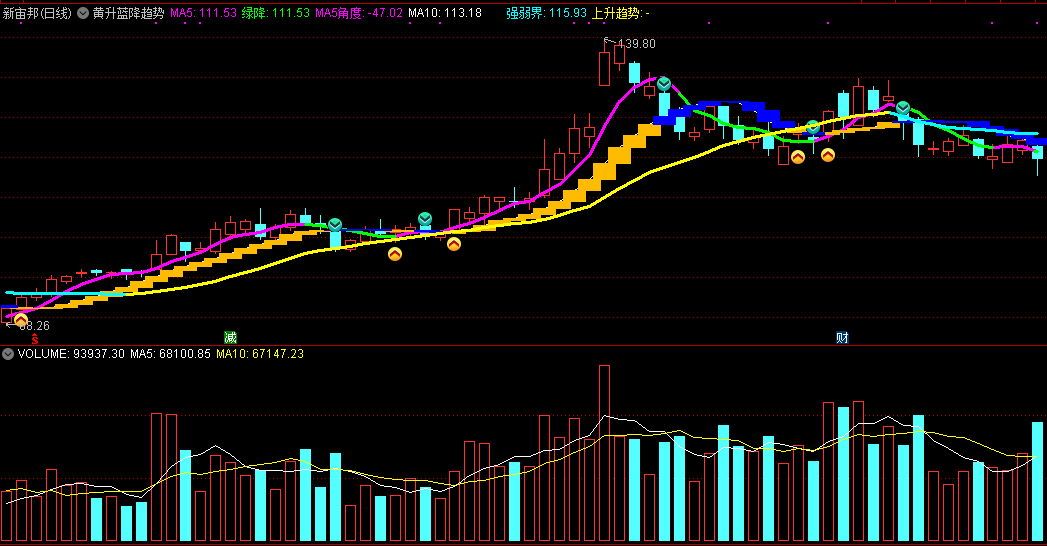Click the 新宙邦(日线) chart title

coord(37,13)
